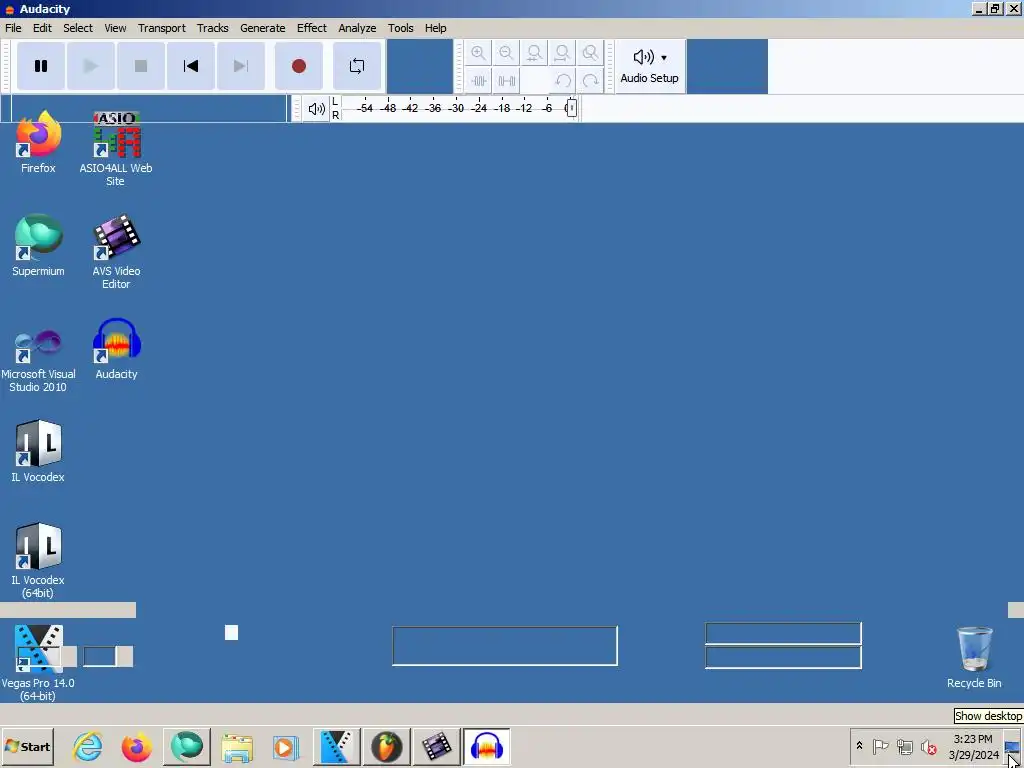
Task: Open Windows Explorer folder on taskbar
Action: 236,746
